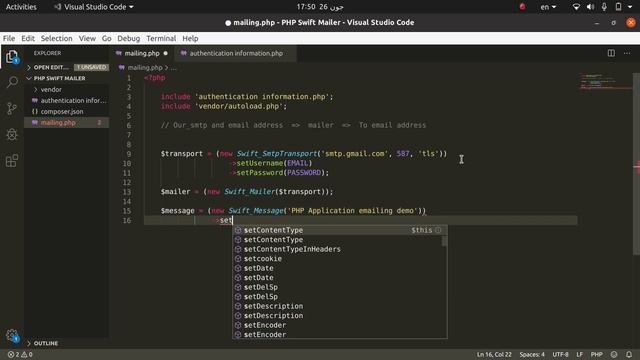Open the Search view in activity bar

tap(12, 82)
